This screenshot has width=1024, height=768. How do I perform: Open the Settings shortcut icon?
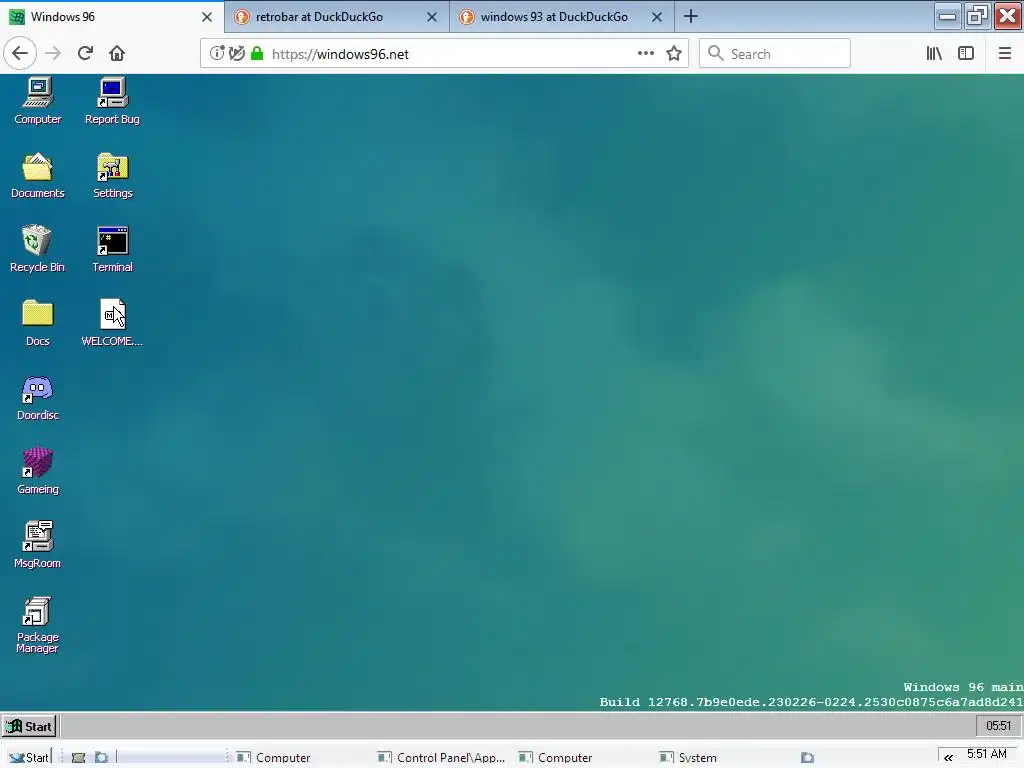point(112,175)
